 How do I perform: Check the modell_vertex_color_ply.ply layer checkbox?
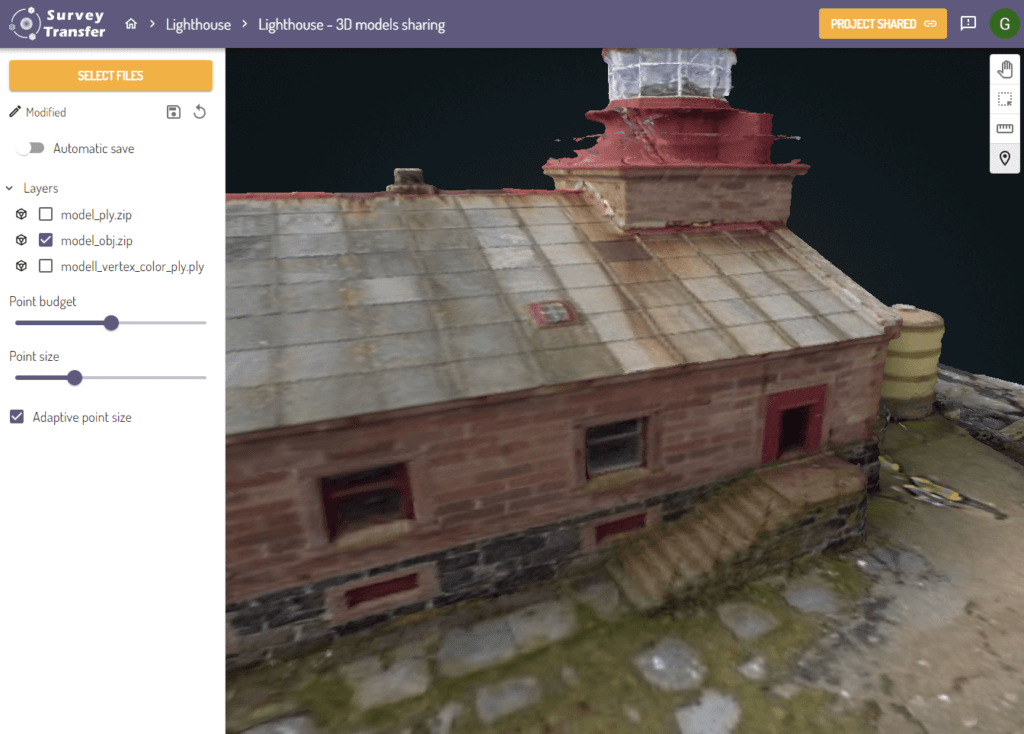click(x=45, y=266)
